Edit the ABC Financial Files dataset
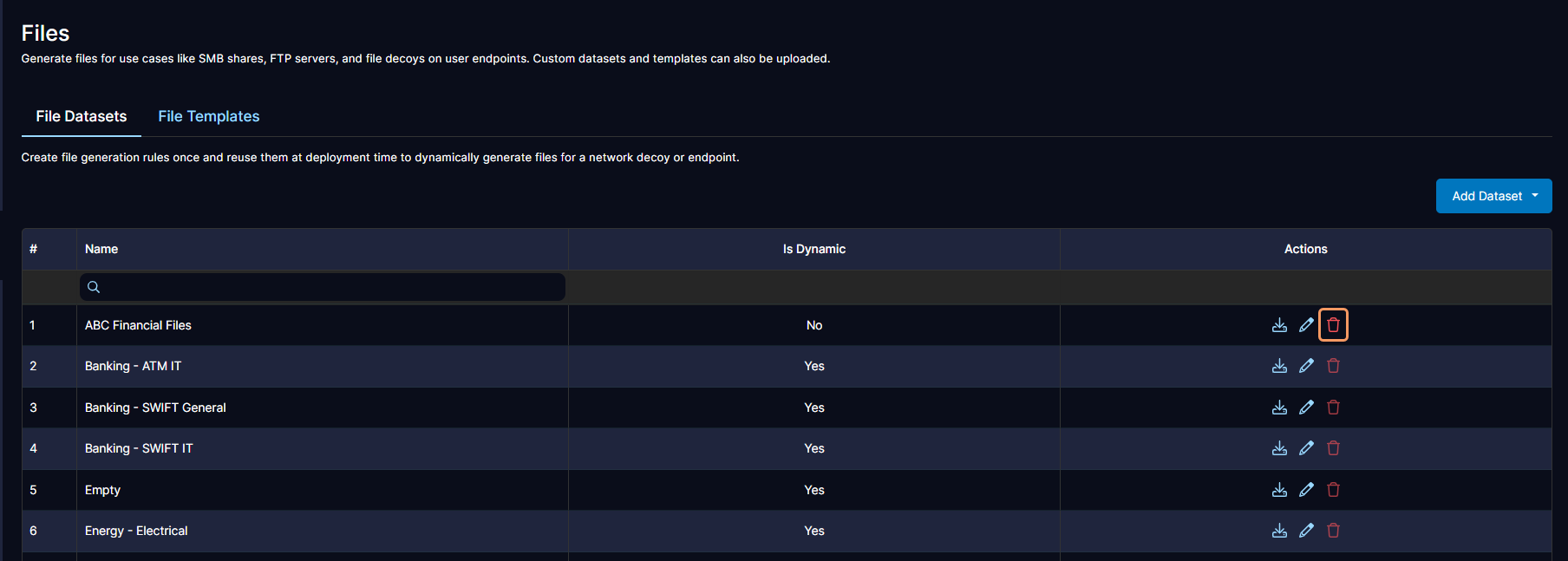Screen dimensions: 1568x561 [x=1306, y=325]
